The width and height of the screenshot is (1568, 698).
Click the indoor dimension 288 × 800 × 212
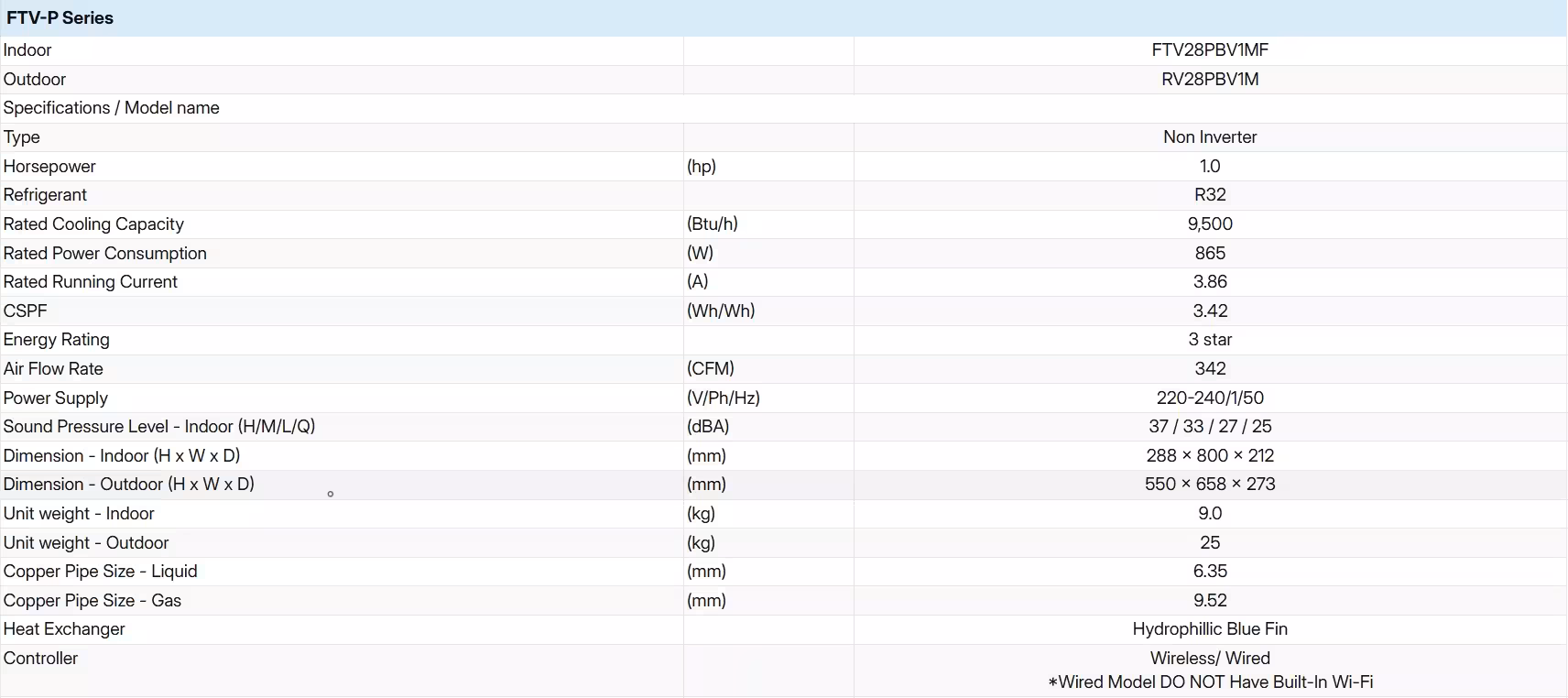(x=1210, y=456)
